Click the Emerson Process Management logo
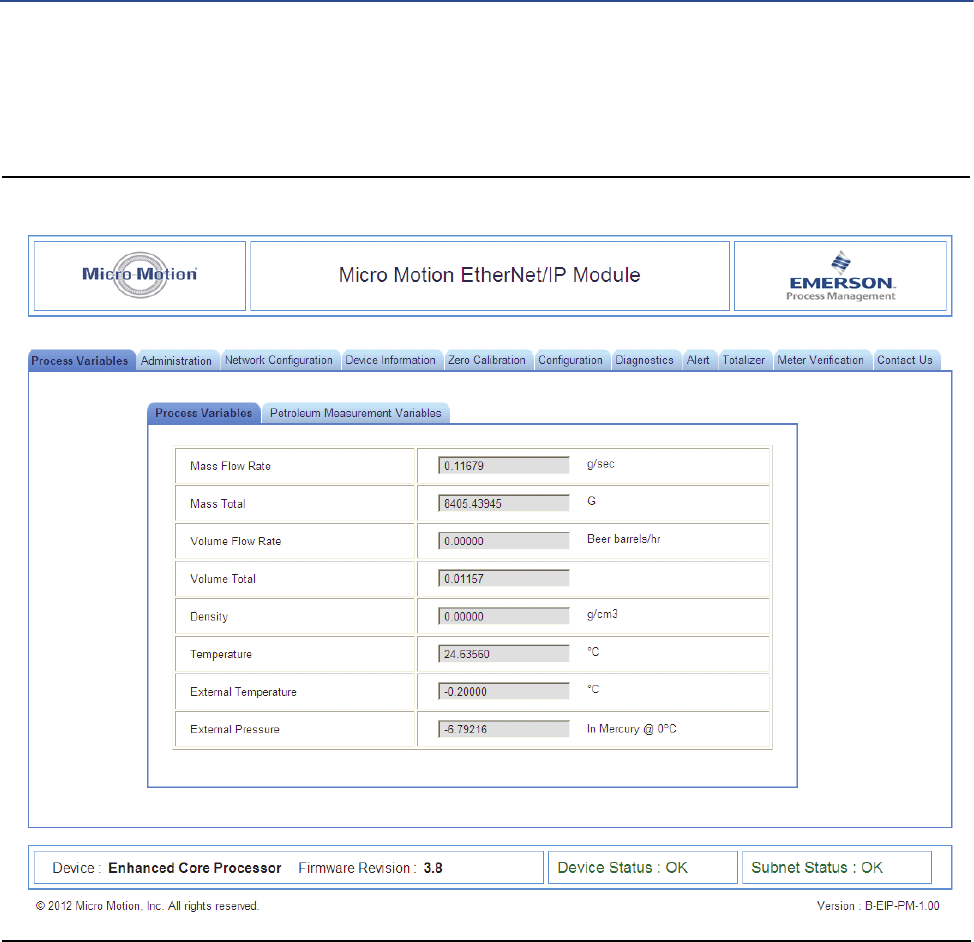 (x=841, y=277)
